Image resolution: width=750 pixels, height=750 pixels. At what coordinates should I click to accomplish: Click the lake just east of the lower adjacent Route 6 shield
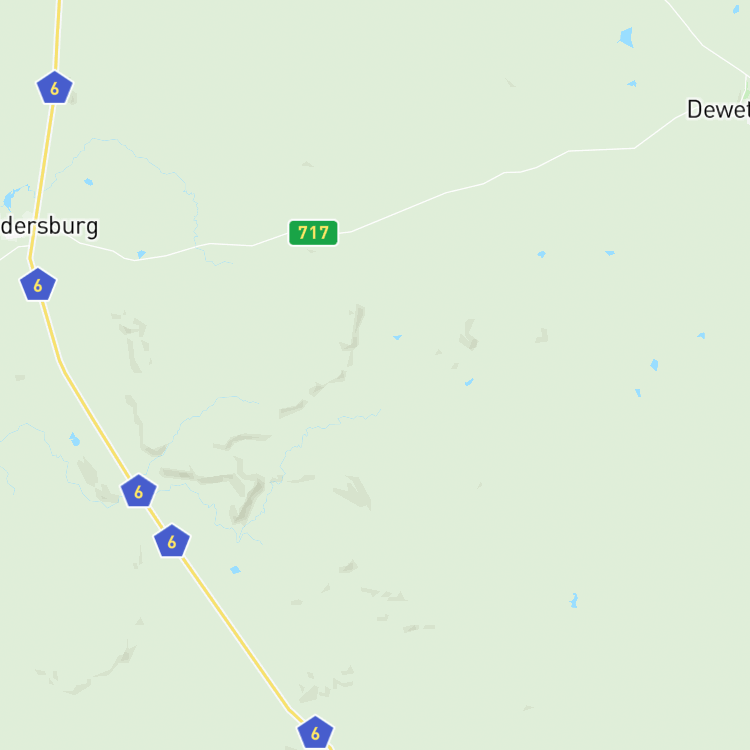coord(235,570)
